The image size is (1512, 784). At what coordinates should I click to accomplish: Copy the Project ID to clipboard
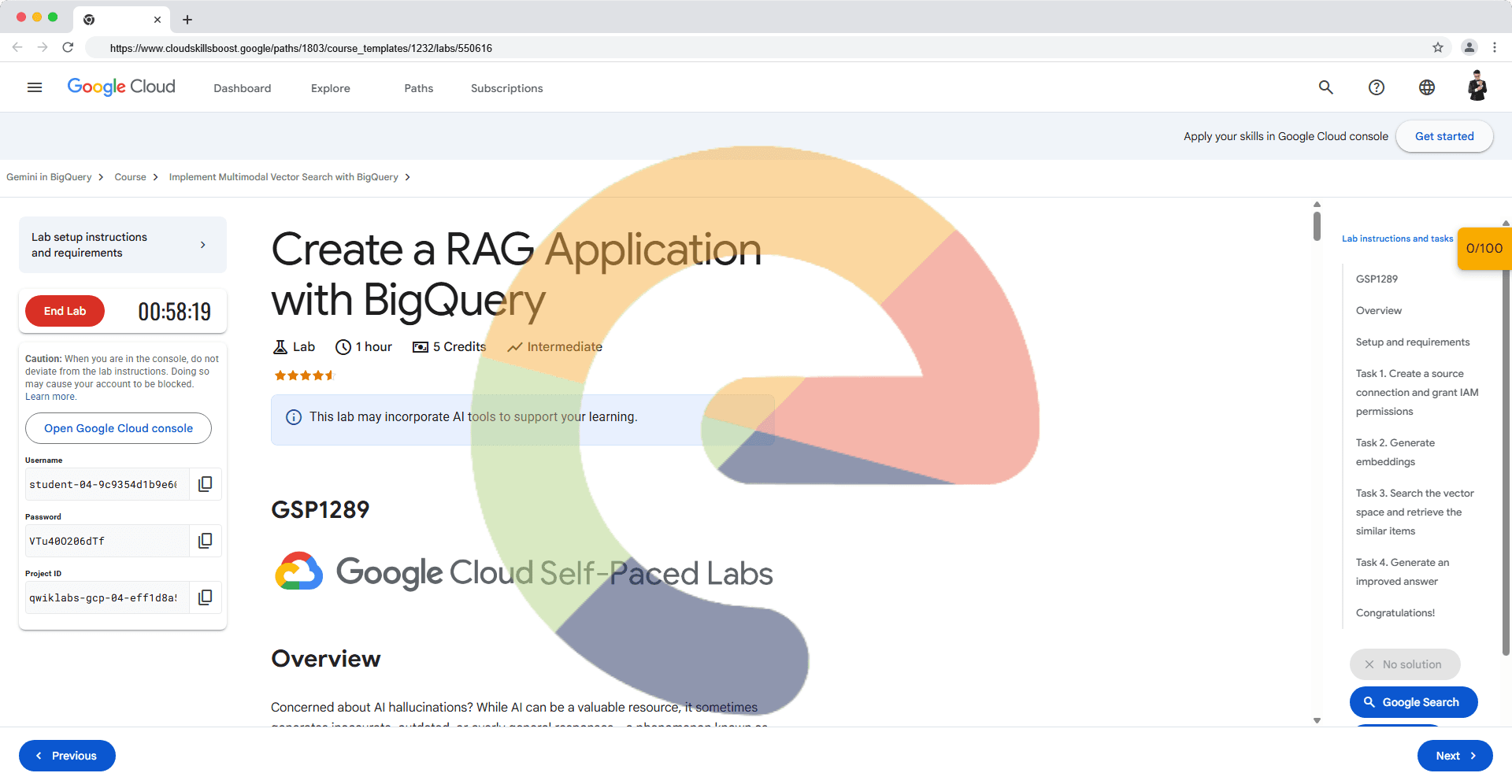206,597
